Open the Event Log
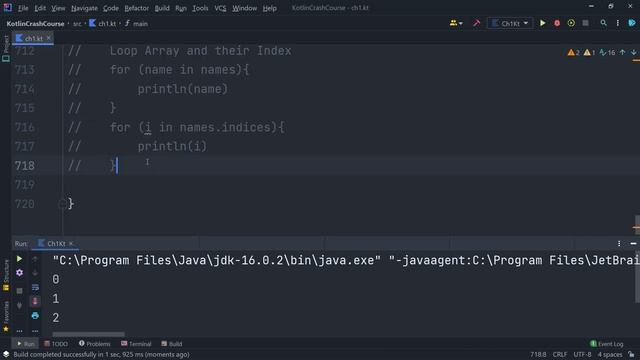This screenshot has width=640, height=360. (x=607, y=344)
